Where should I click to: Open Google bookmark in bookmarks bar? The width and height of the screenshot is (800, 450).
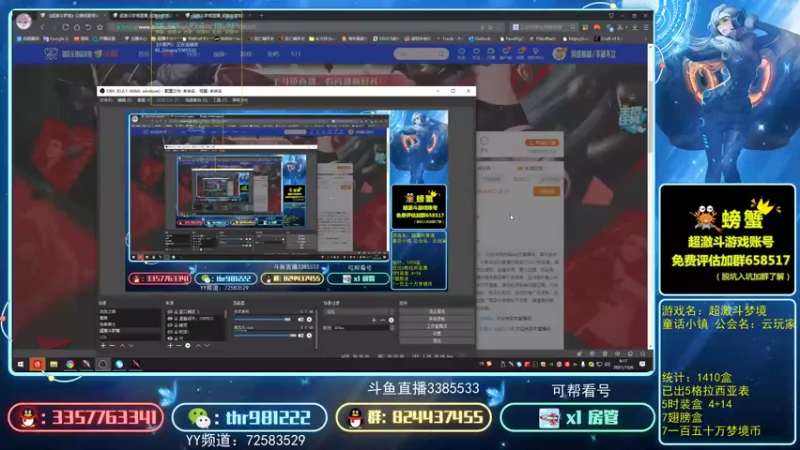pyautogui.click(x=56, y=39)
